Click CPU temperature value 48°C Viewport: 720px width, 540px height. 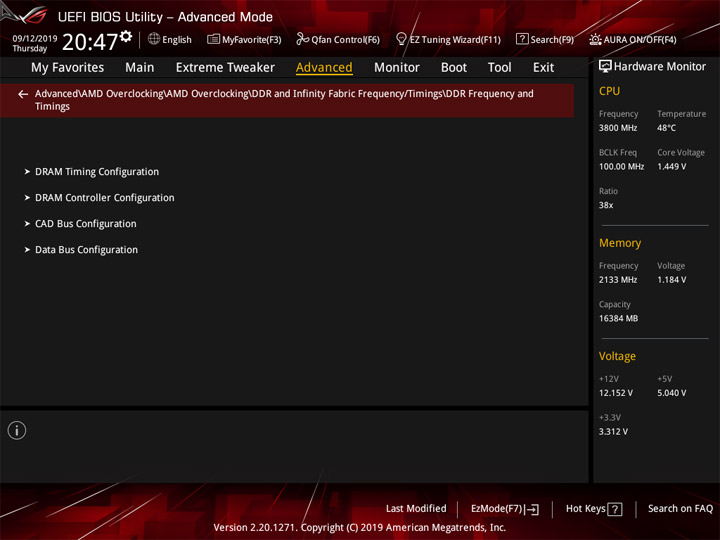point(666,128)
